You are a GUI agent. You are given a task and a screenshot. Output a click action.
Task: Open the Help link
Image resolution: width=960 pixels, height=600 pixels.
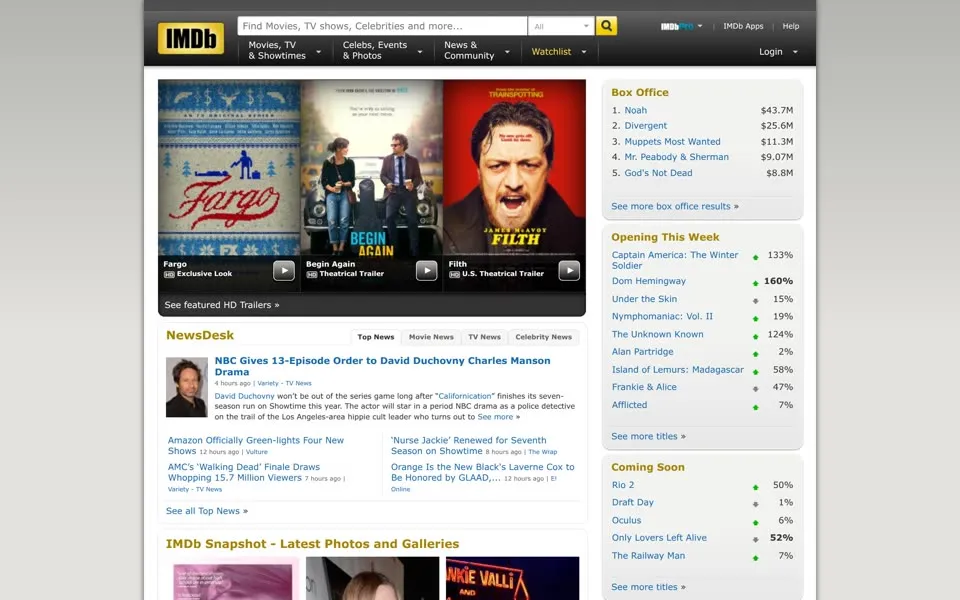[790, 26]
